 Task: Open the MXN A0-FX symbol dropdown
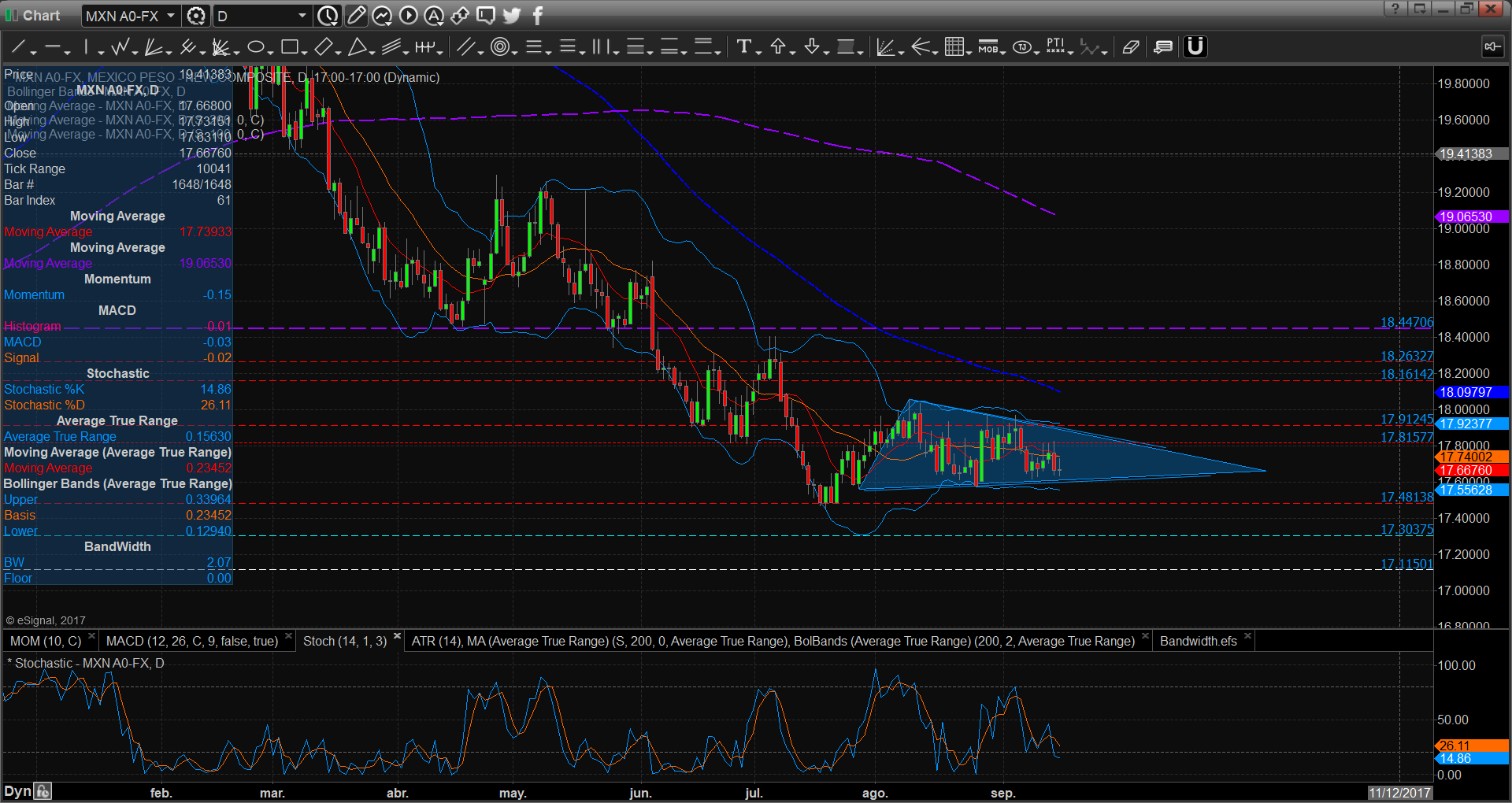pyautogui.click(x=170, y=16)
